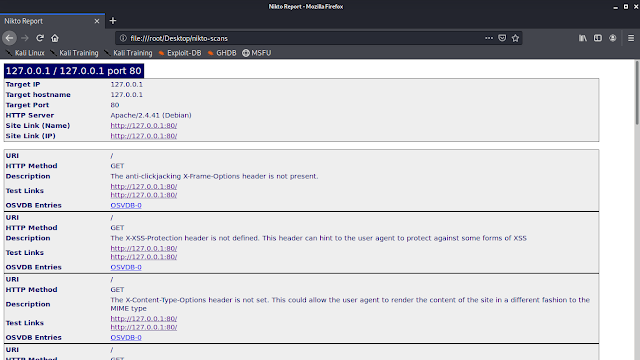Viewport: 640px width, 360px height.
Task: Open the Firefox hamburger menu
Action: pos(631,38)
